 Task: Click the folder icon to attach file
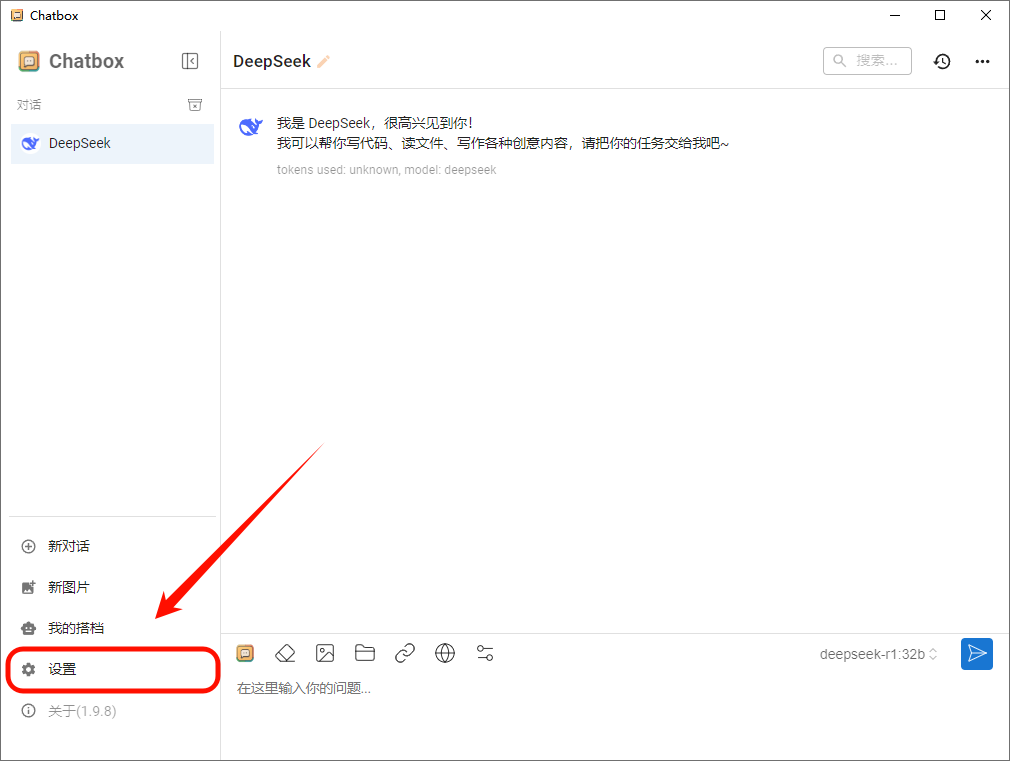pos(365,653)
